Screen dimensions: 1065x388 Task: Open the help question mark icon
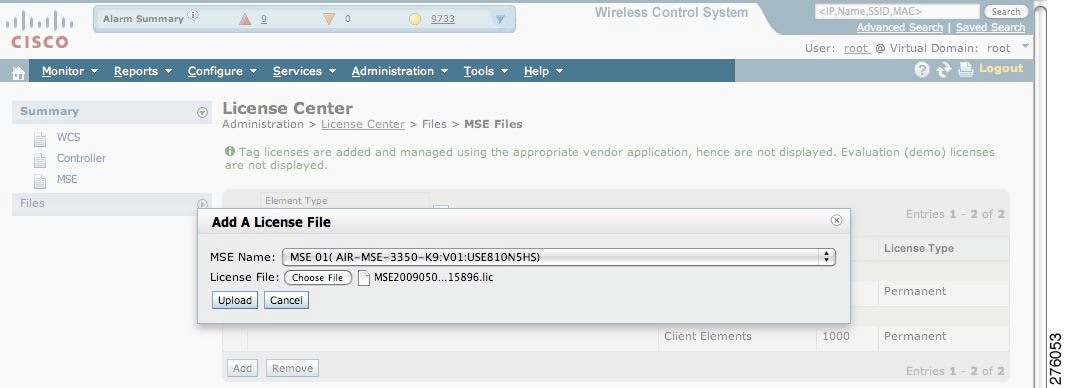click(x=922, y=69)
